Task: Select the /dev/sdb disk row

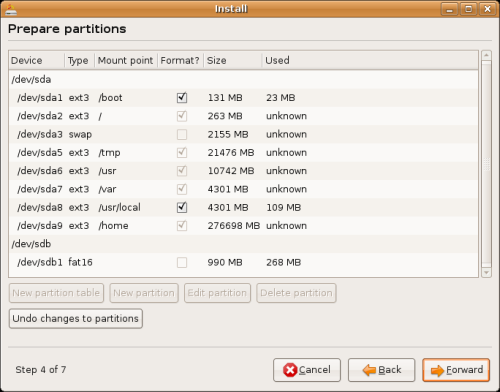Action: click(243, 244)
